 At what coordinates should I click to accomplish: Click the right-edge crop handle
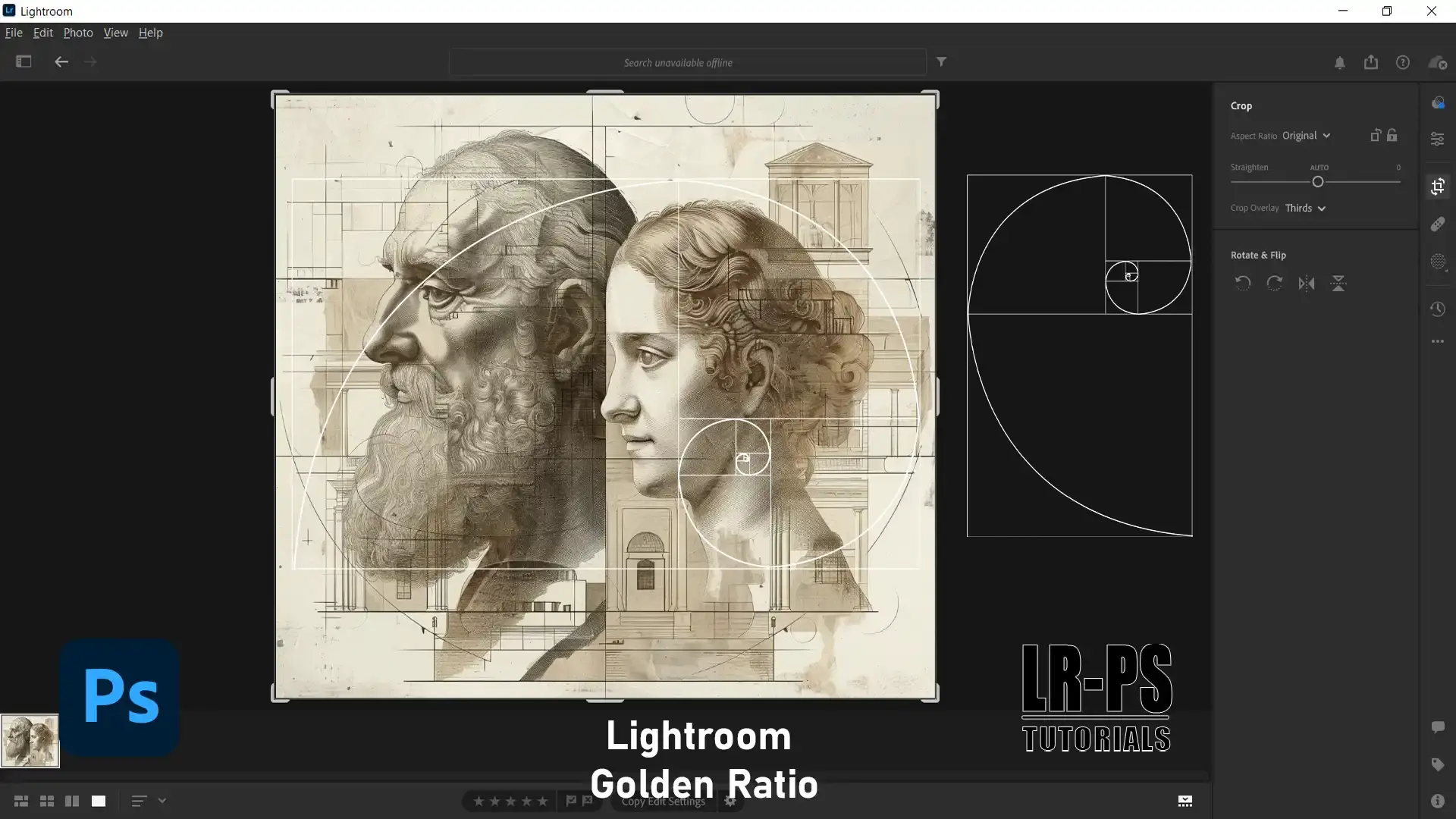pyautogui.click(x=937, y=396)
